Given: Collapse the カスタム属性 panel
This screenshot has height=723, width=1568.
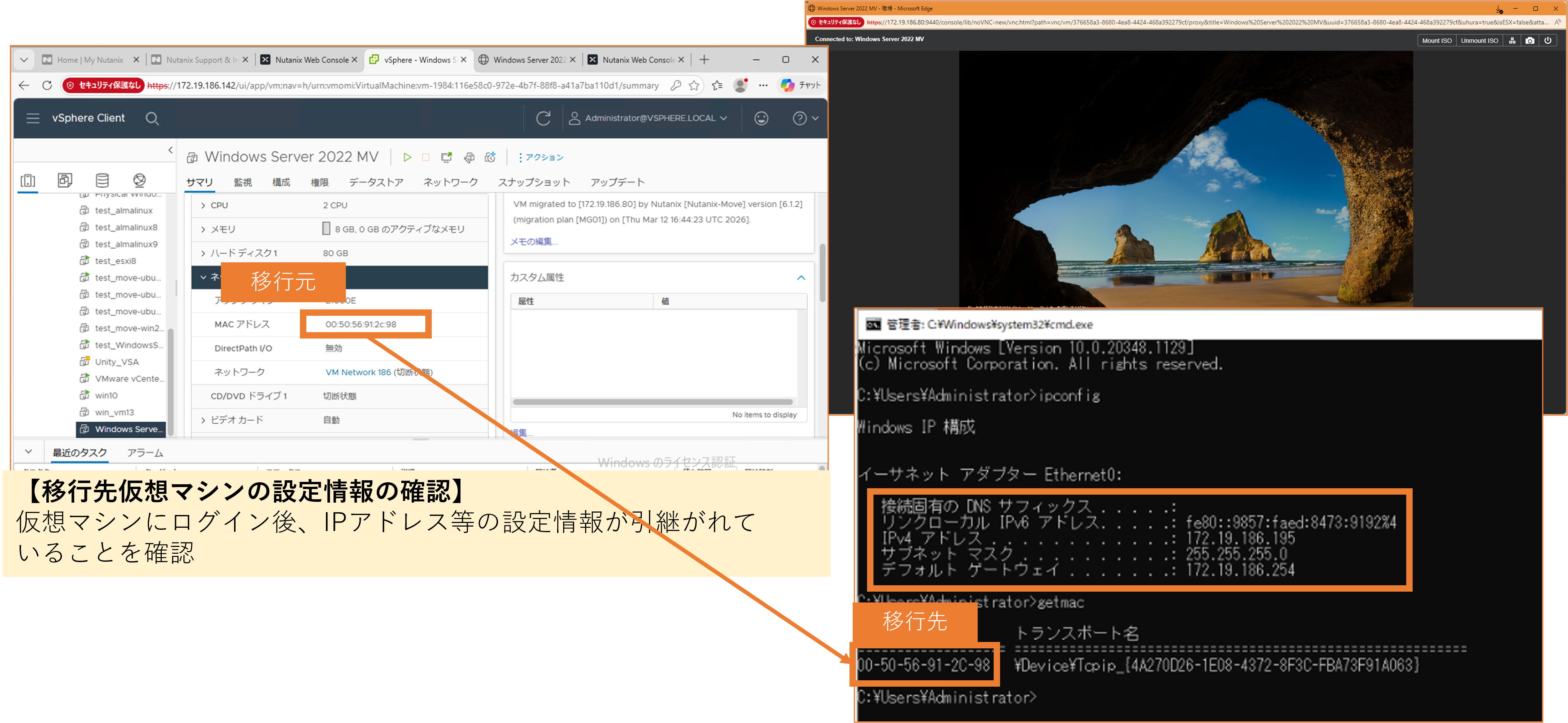Looking at the screenshot, I should point(801,277).
